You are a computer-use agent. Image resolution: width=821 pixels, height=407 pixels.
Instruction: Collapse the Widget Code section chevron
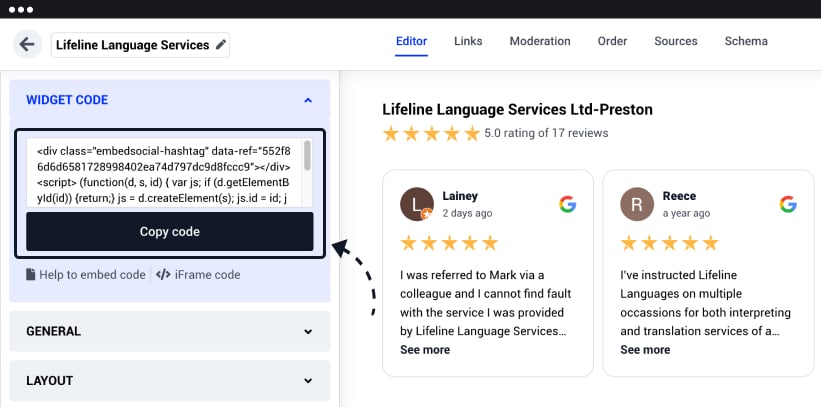coord(308,100)
